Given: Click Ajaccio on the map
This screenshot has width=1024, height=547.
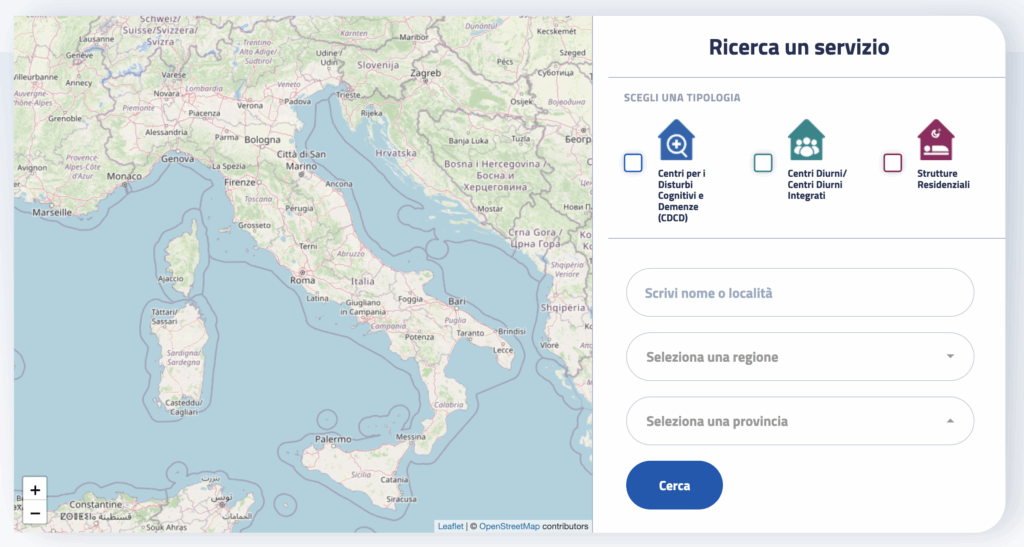Looking at the screenshot, I should (x=170, y=279).
